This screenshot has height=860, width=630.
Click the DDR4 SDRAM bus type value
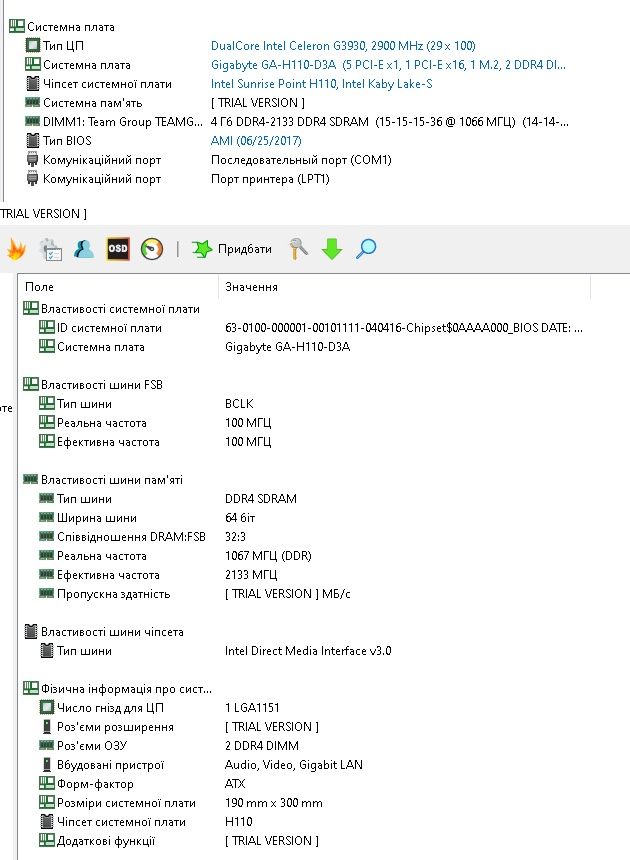(x=260, y=499)
